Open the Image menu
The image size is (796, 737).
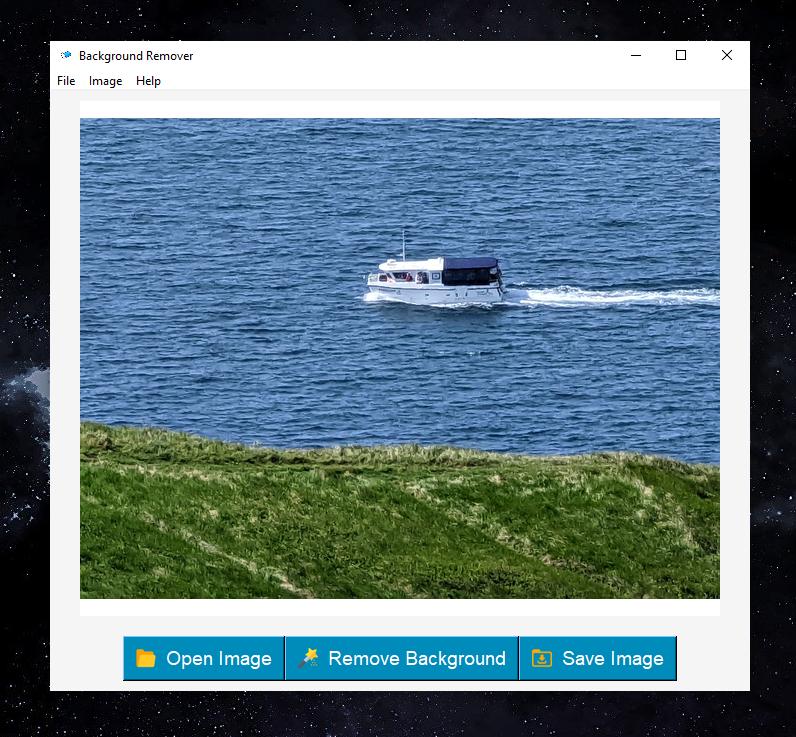click(x=105, y=81)
